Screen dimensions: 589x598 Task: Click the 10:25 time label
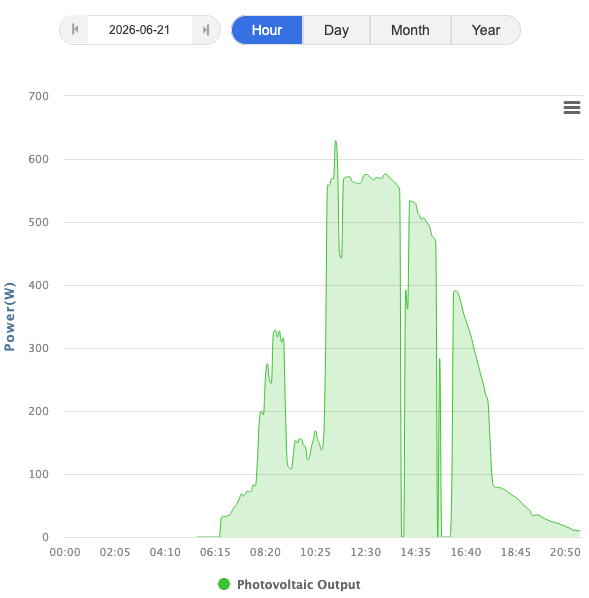(315, 552)
